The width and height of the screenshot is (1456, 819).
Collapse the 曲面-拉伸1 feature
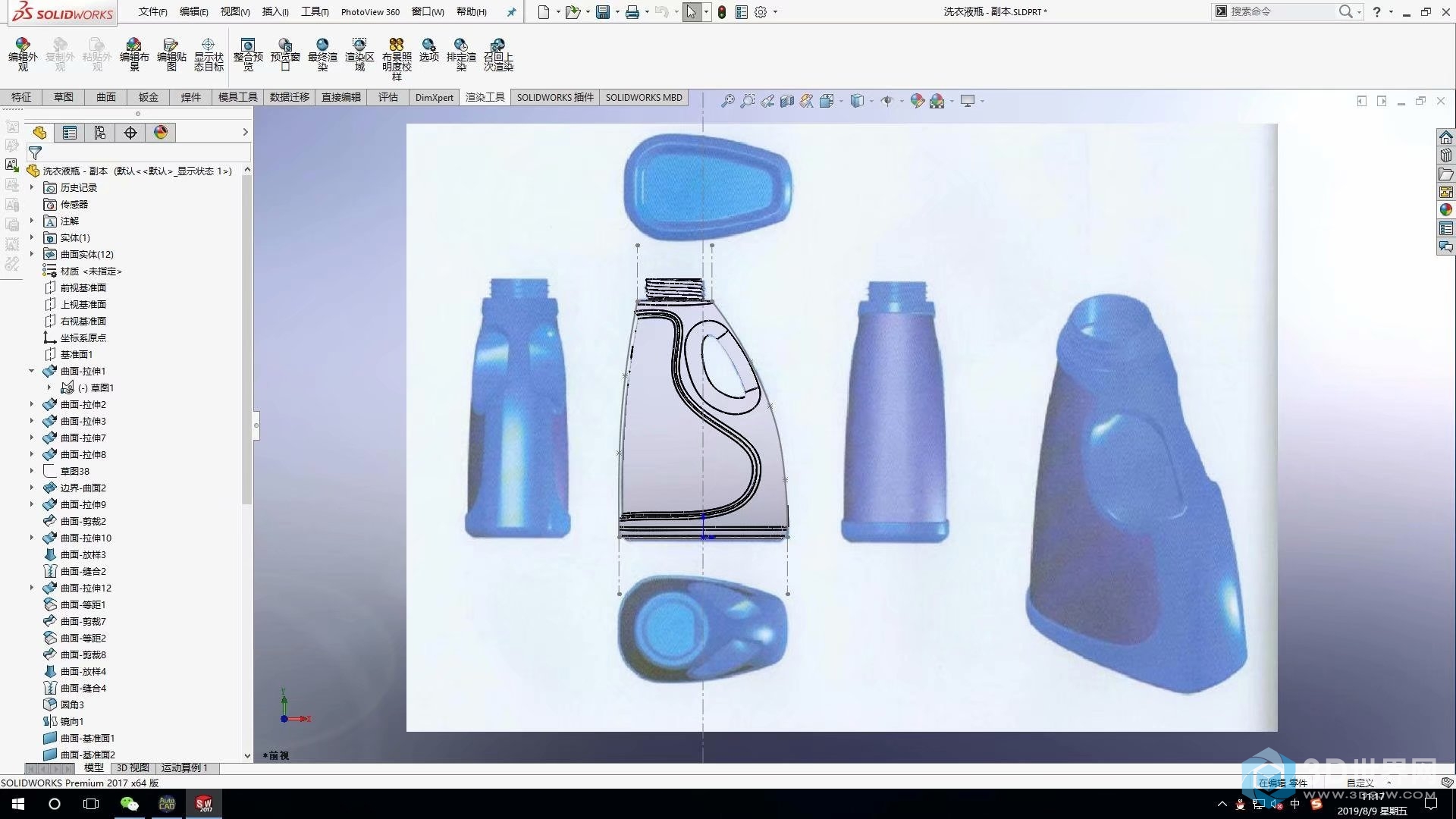click(32, 371)
